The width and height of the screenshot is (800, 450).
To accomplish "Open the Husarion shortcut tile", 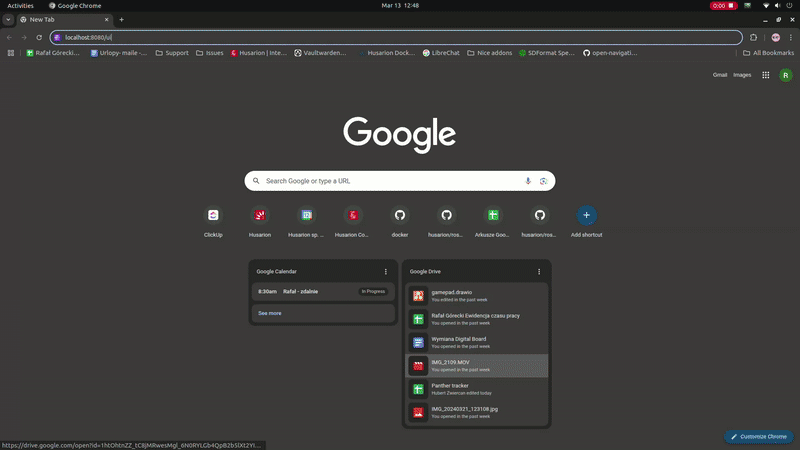I will 260,215.
